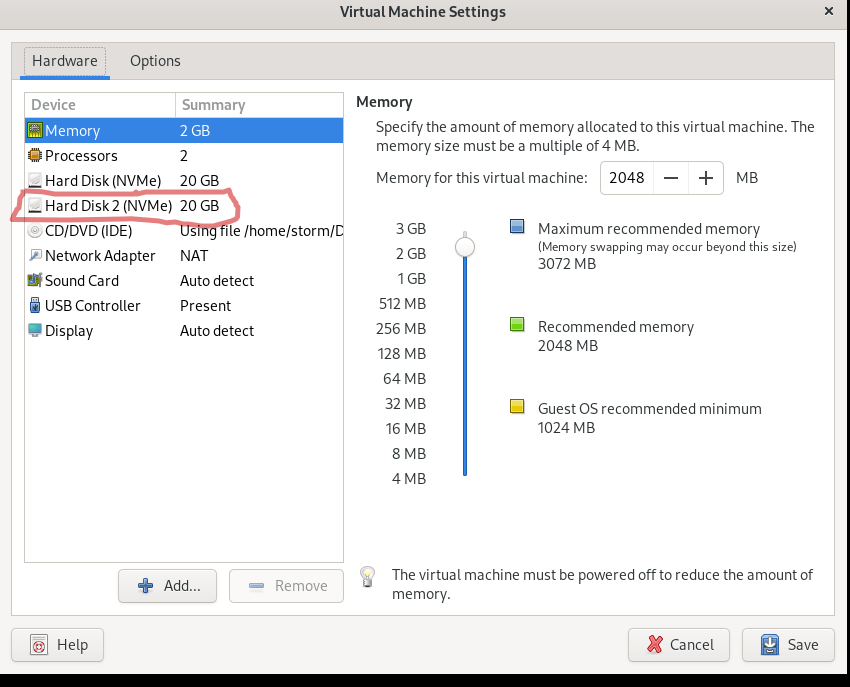Click the CD/DVD (IDE) disc icon

(35, 231)
